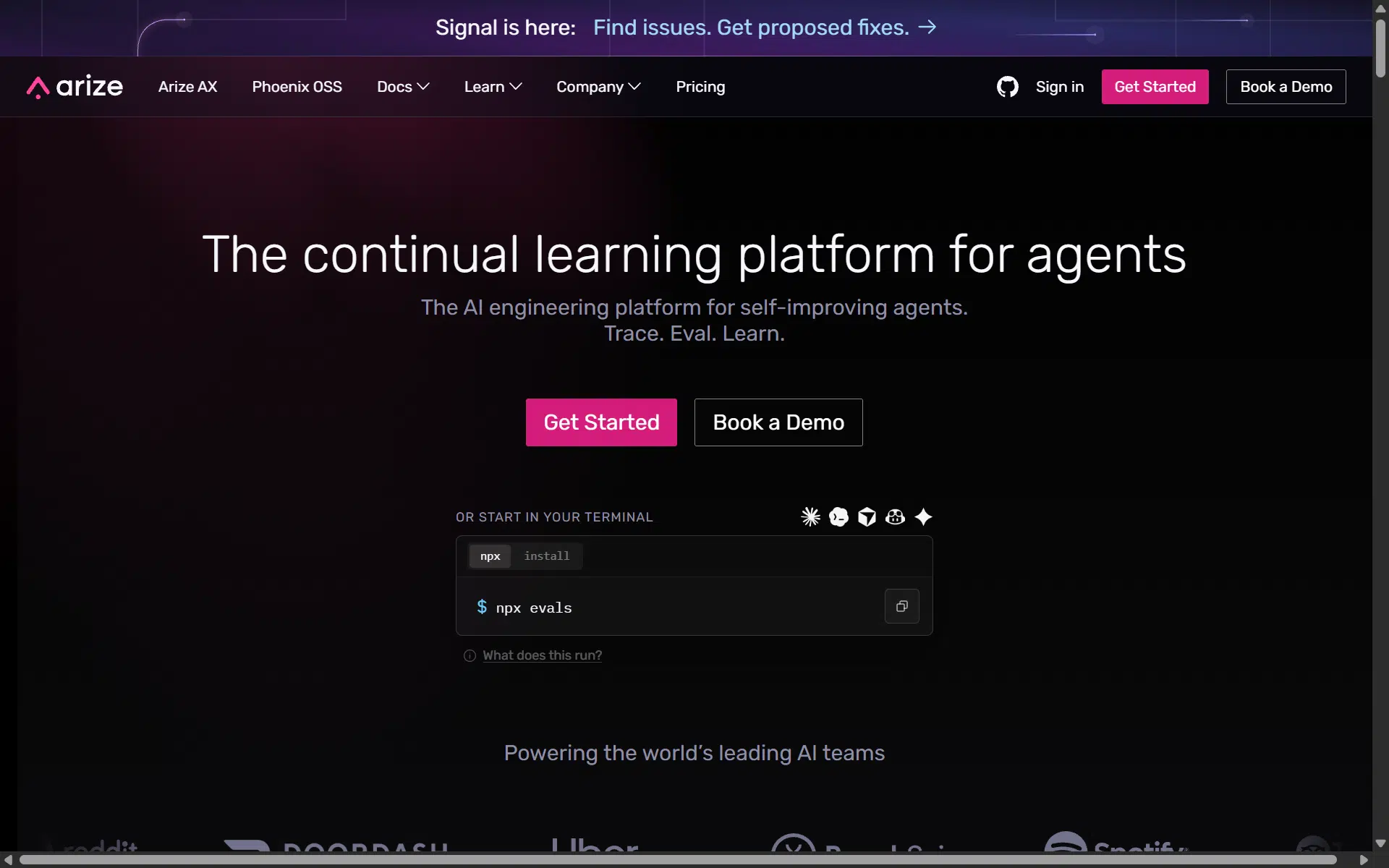1389x868 pixels.
Task: Click Sign in in the header
Action: pyautogui.click(x=1059, y=87)
